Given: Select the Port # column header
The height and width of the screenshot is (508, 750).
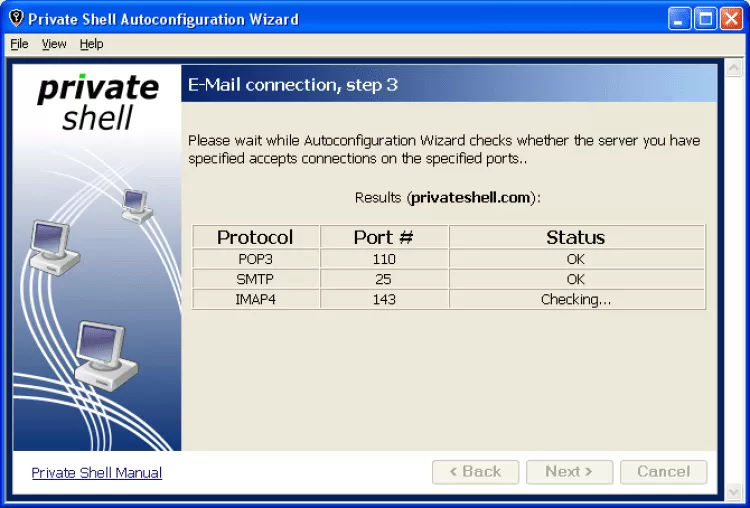Looking at the screenshot, I should [x=384, y=237].
